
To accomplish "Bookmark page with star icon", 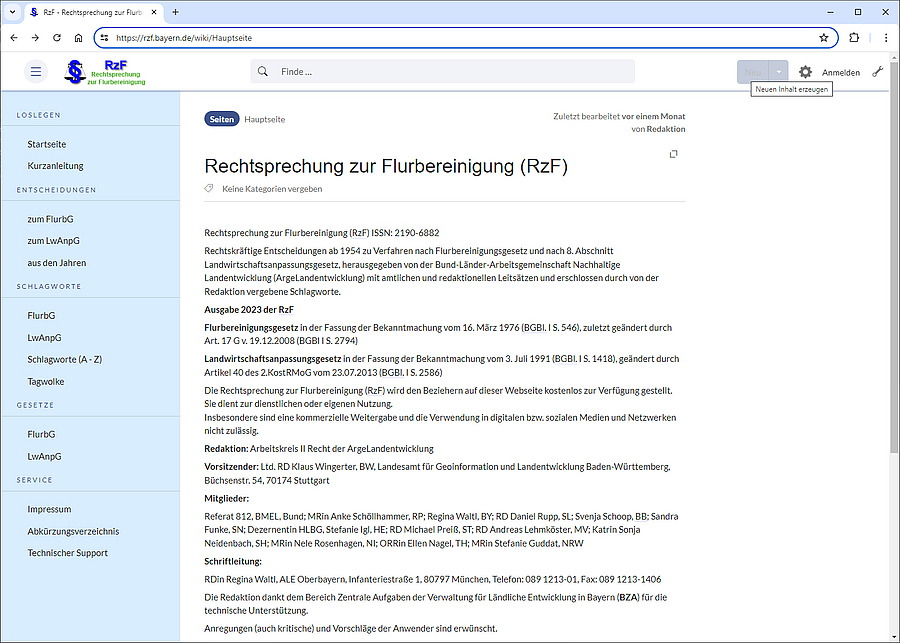I will [x=824, y=38].
